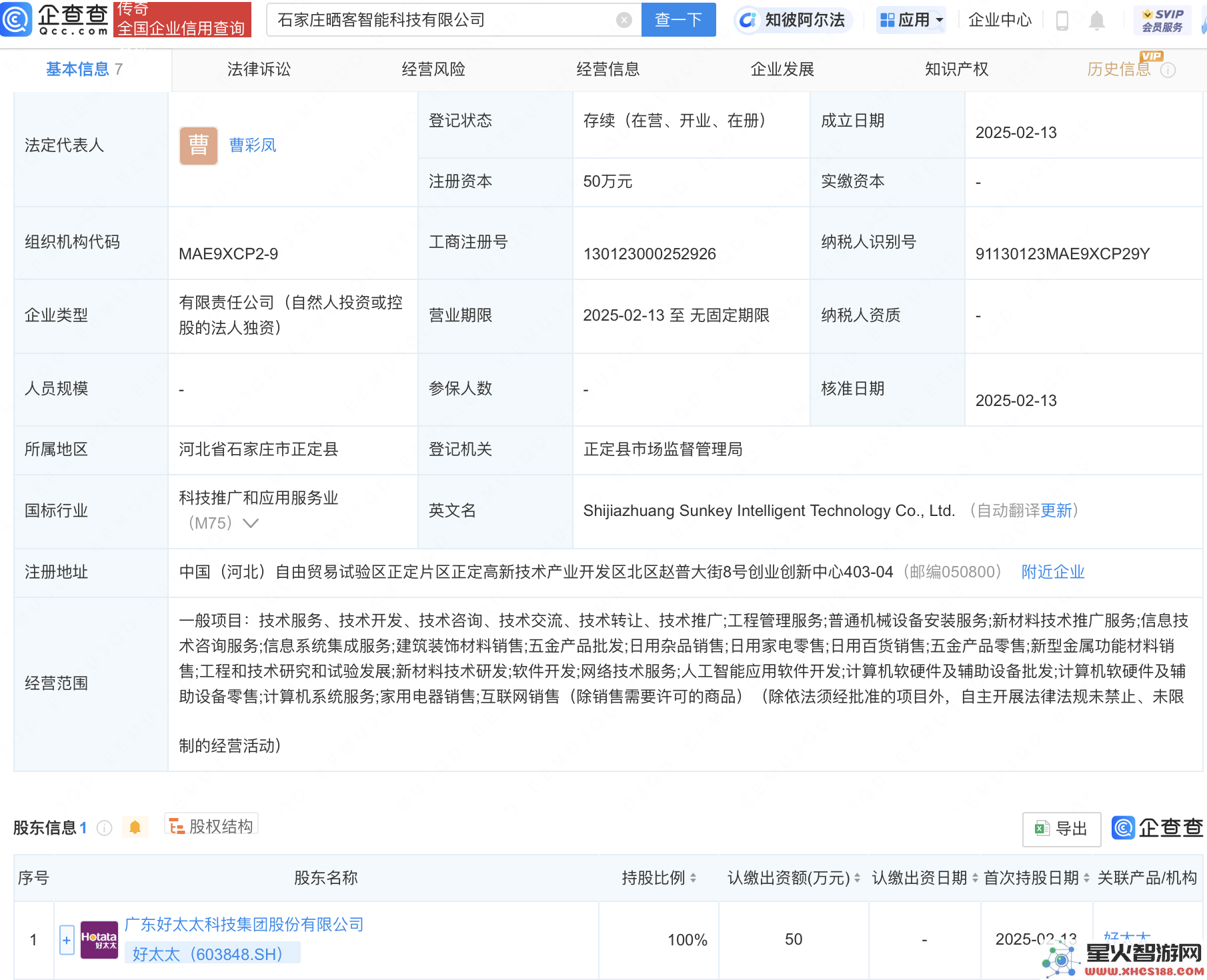Open legal representative 曹彩凤 link
The width and height of the screenshot is (1207, 980).
[253, 145]
